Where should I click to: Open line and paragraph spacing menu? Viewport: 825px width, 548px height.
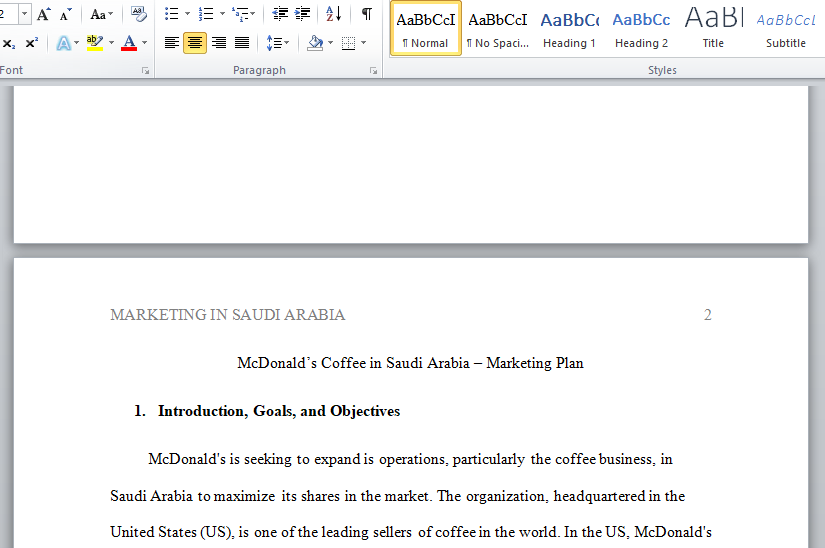pos(277,43)
